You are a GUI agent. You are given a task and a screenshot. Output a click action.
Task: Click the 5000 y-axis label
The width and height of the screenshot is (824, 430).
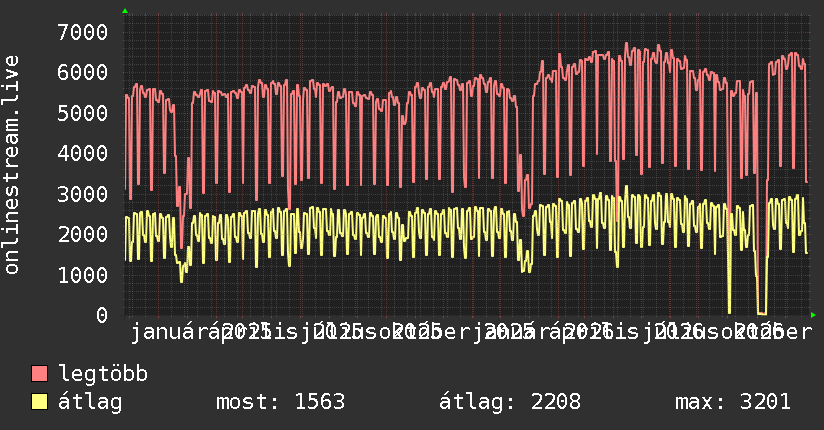click(x=83, y=113)
